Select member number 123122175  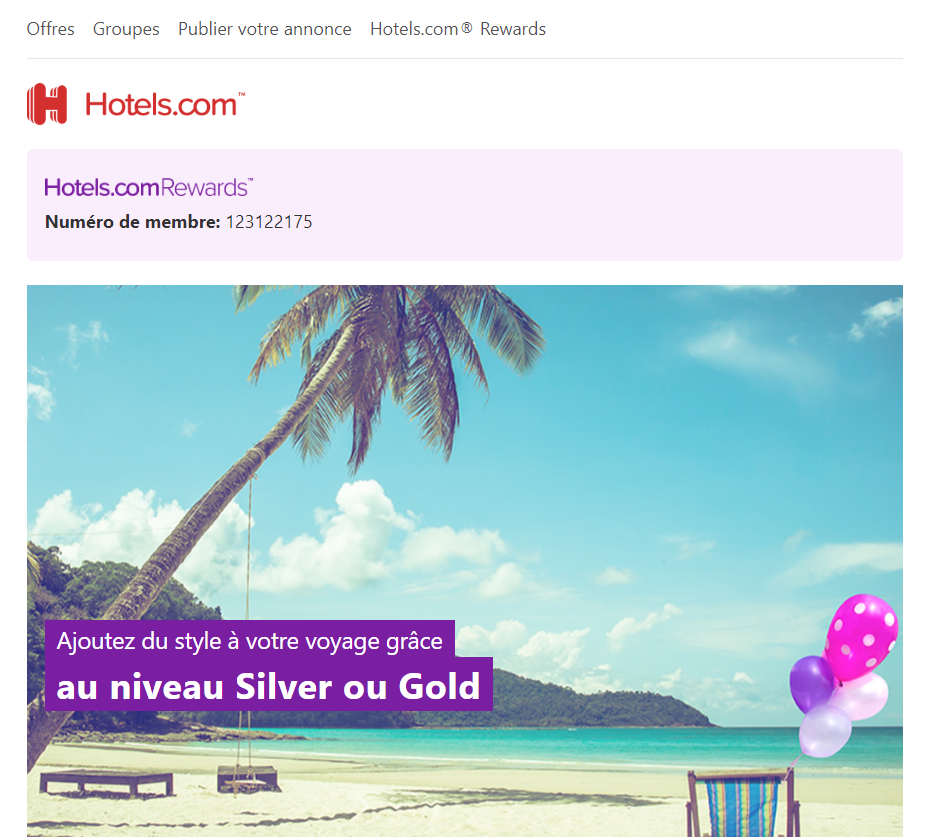point(269,222)
